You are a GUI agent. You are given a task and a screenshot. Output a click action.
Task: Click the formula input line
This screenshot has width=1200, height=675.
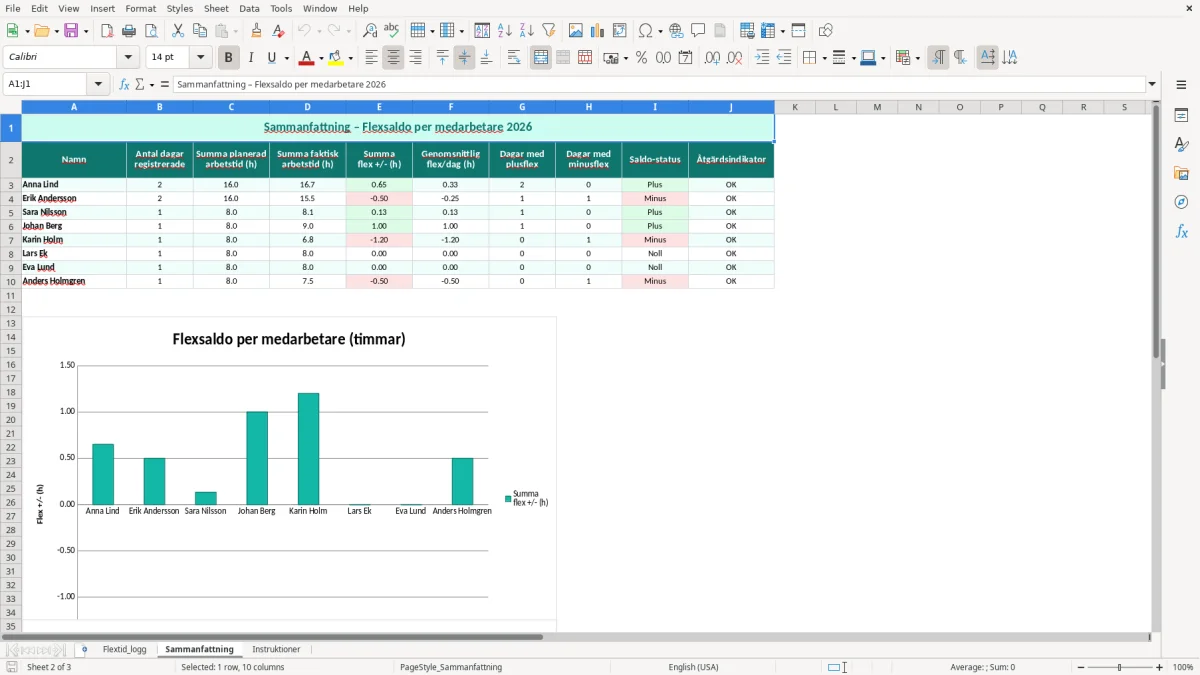coord(658,84)
